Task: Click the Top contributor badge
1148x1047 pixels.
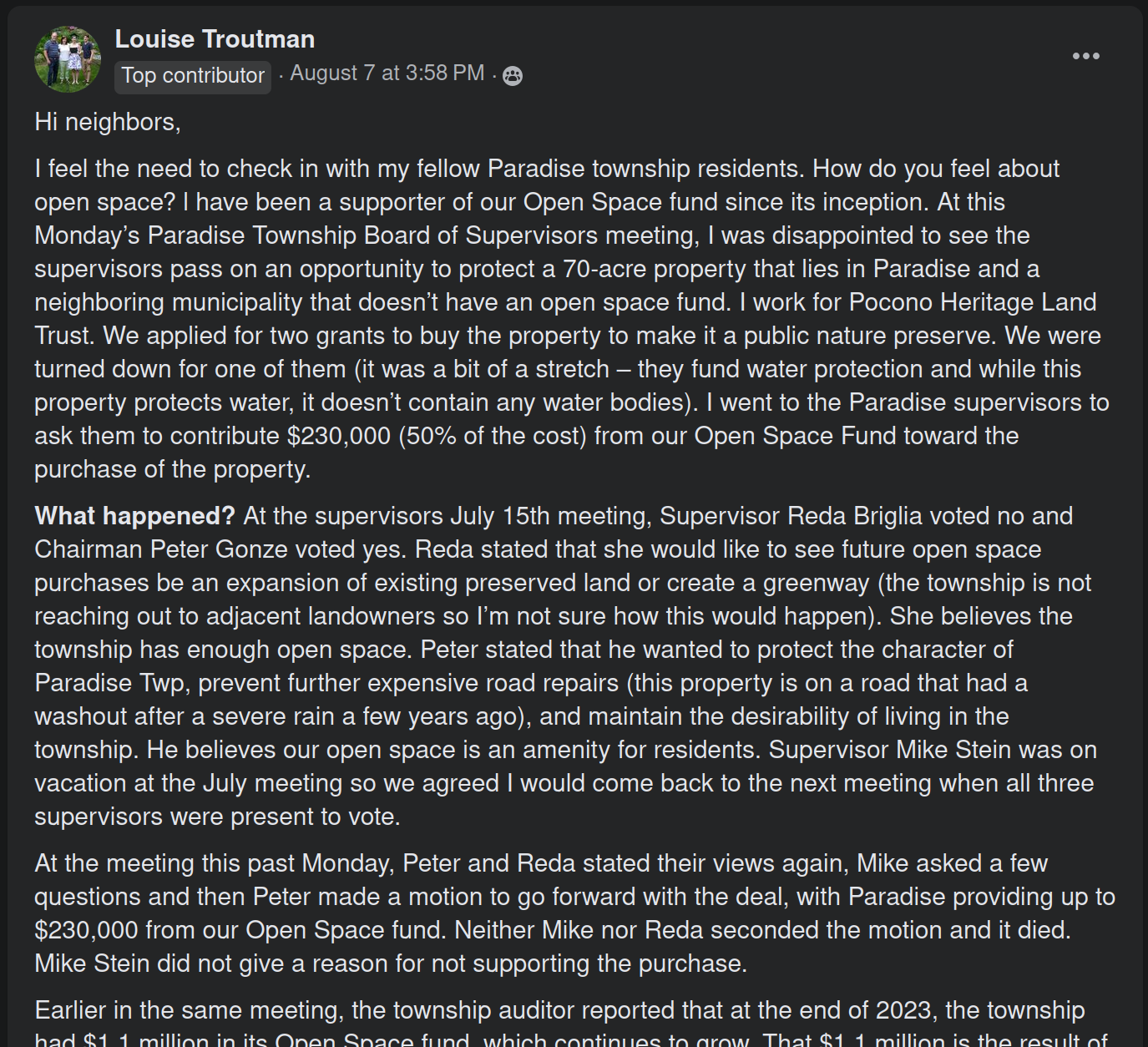Action: [x=193, y=76]
